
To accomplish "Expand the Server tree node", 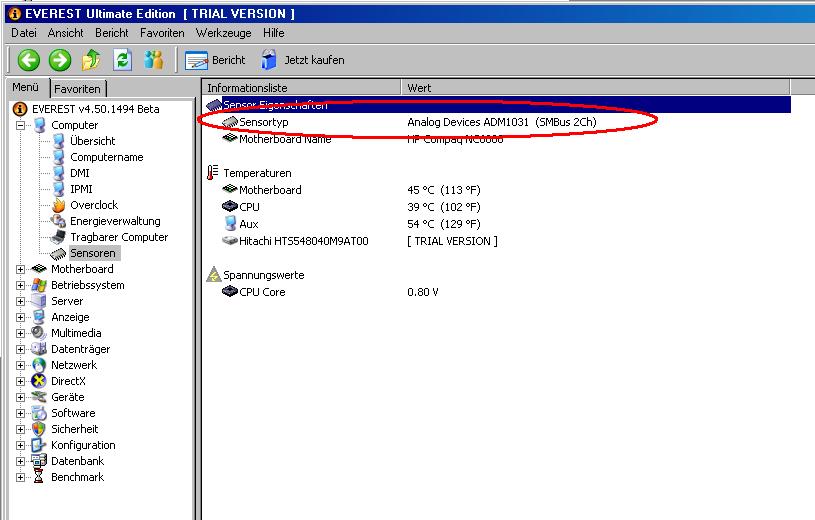I will [x=20, y=302].
